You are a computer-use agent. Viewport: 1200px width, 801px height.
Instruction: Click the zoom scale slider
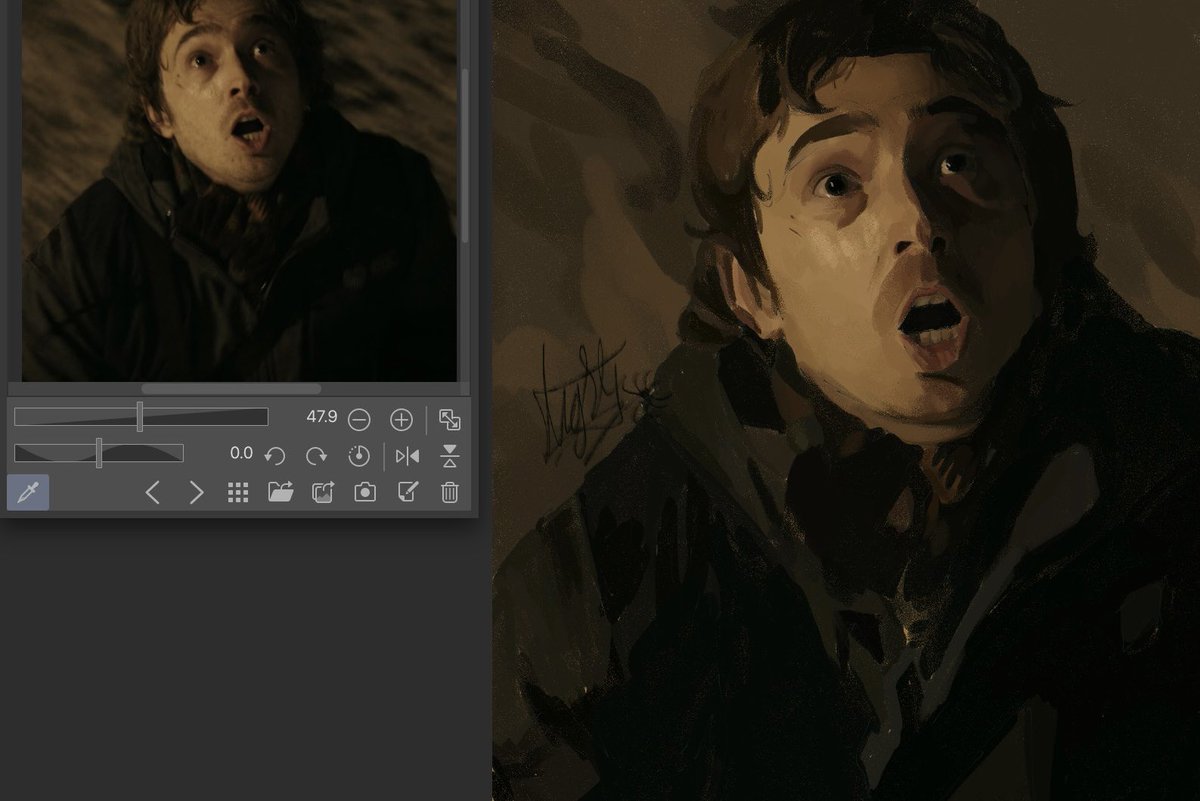coord(141,417)
